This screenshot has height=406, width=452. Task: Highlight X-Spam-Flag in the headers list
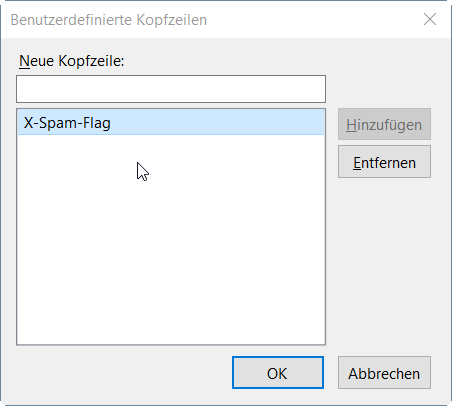(x=171, y=123)
